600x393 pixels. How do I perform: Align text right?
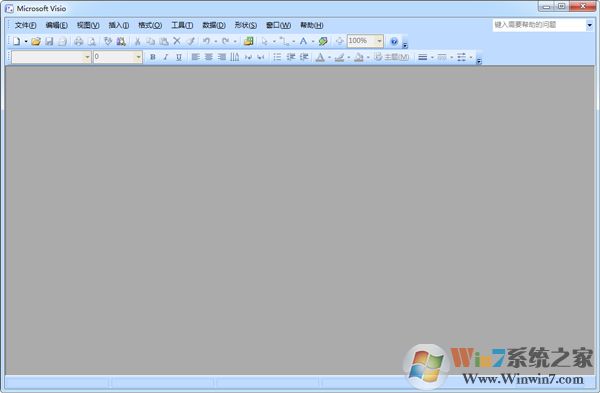tap(222, 57)
